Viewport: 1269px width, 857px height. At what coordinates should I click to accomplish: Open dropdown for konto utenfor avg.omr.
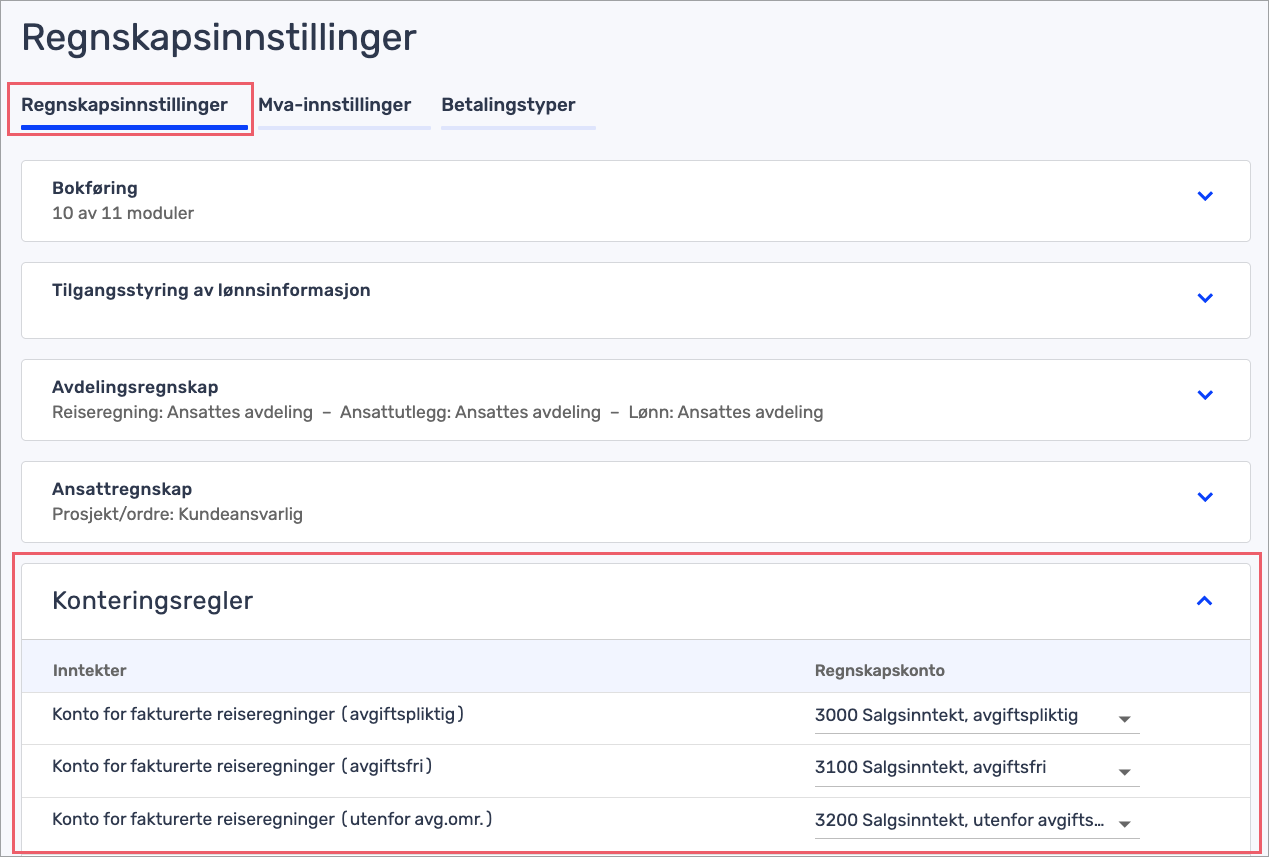1125,824
